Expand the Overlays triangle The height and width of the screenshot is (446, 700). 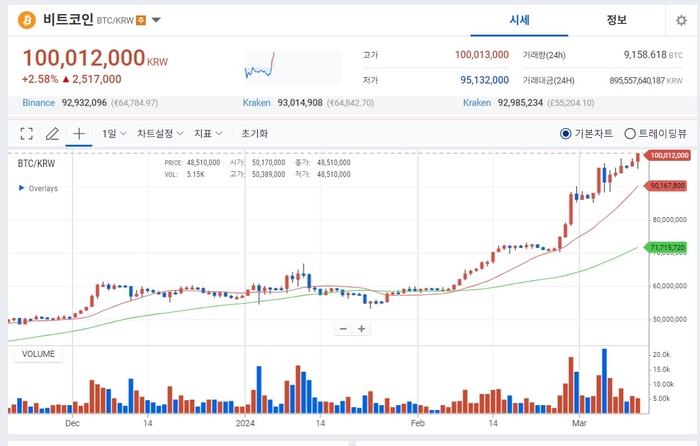click(21, 188)
